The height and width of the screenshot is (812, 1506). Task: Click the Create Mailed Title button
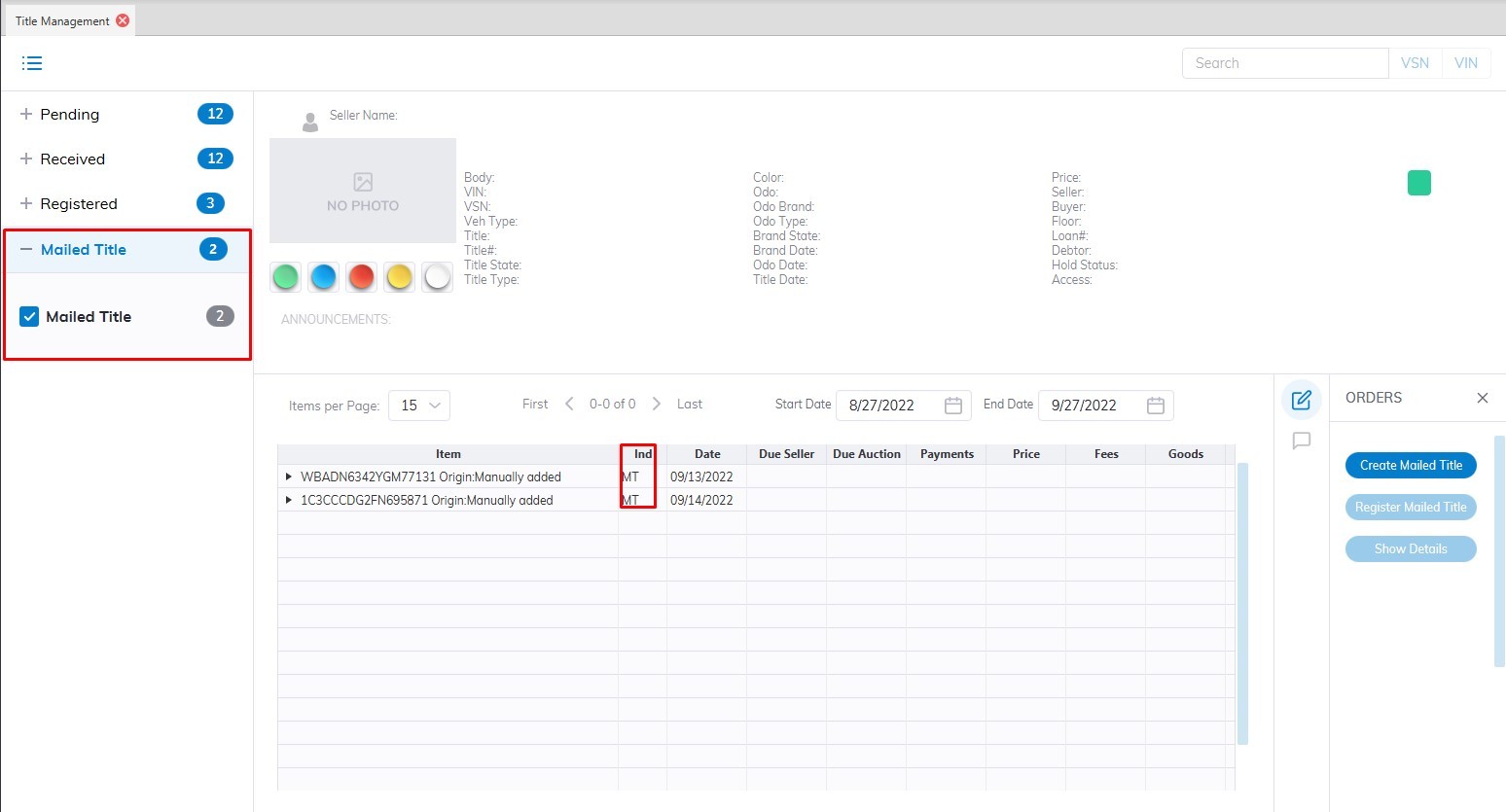pos(1410,466)
